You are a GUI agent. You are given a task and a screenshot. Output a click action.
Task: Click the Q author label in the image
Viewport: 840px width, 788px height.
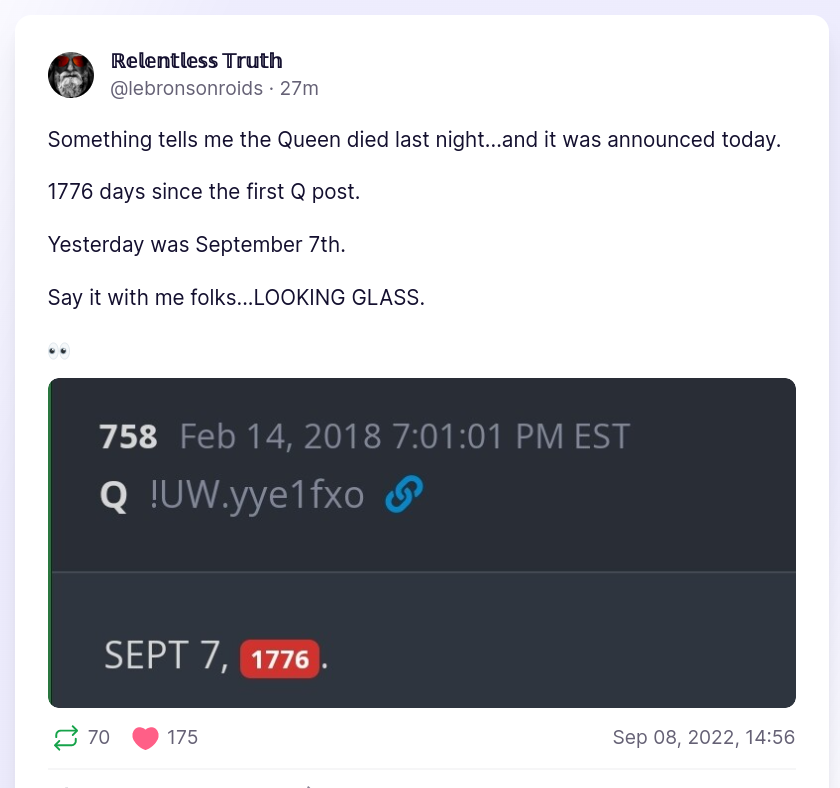click(114, 495)
